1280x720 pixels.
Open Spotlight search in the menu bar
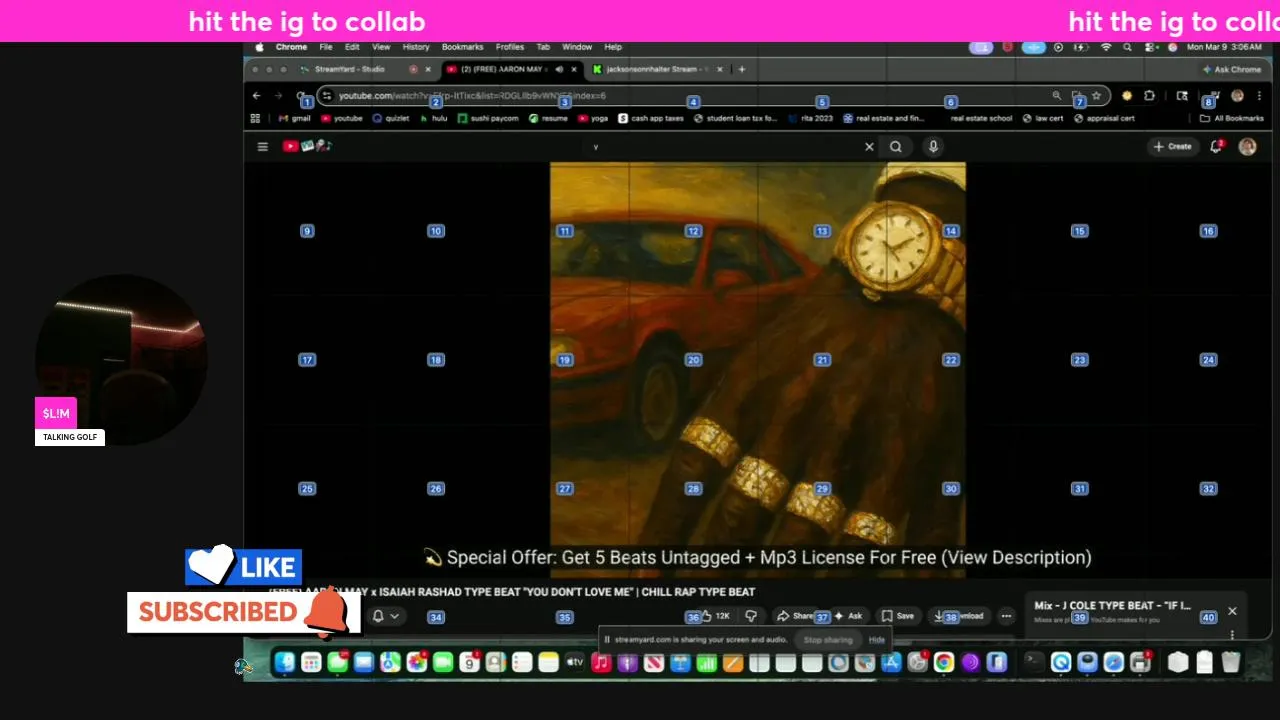coord(1127,47)
